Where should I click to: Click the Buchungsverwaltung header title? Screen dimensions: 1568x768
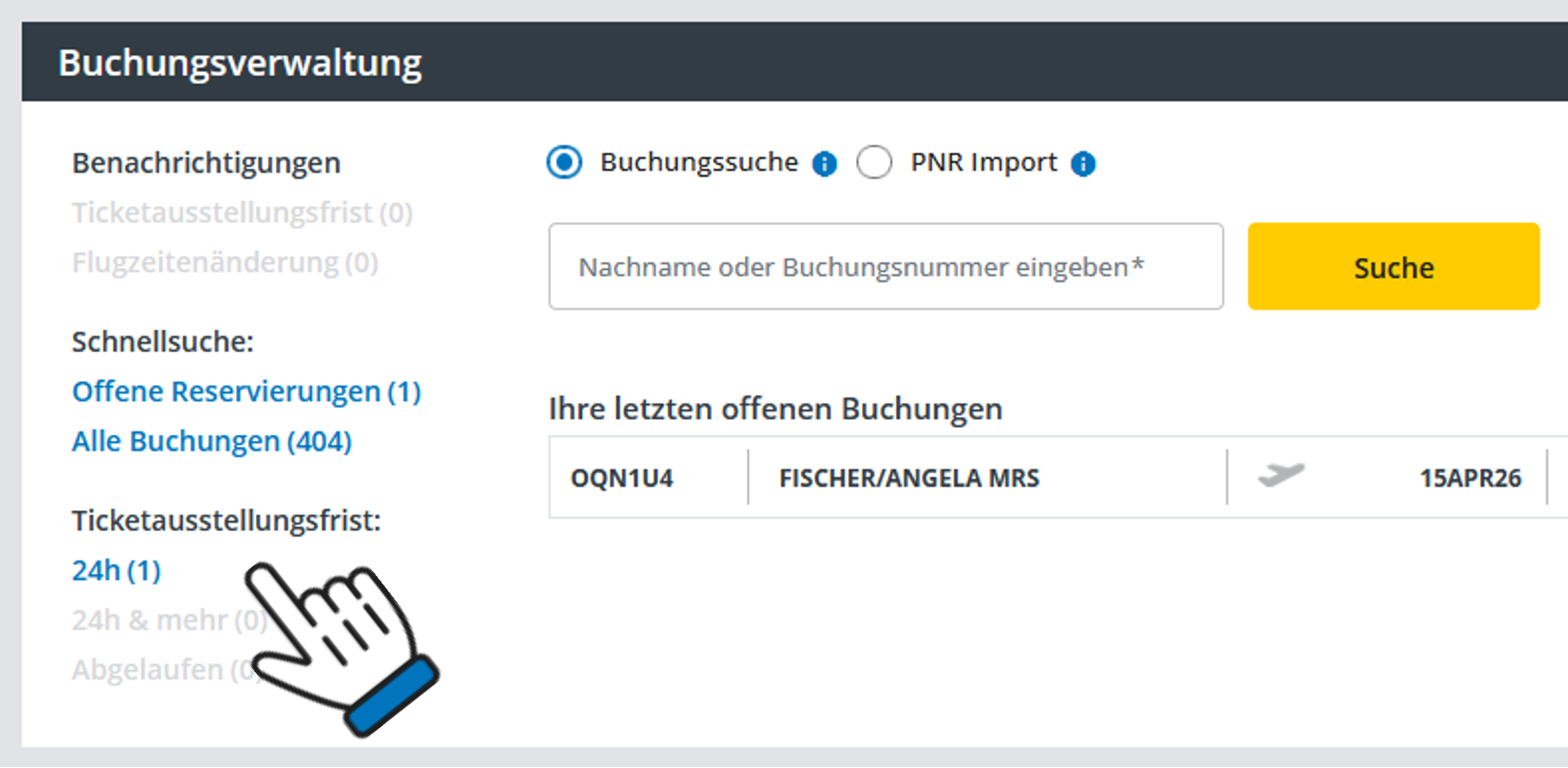[x=240, y=62]
